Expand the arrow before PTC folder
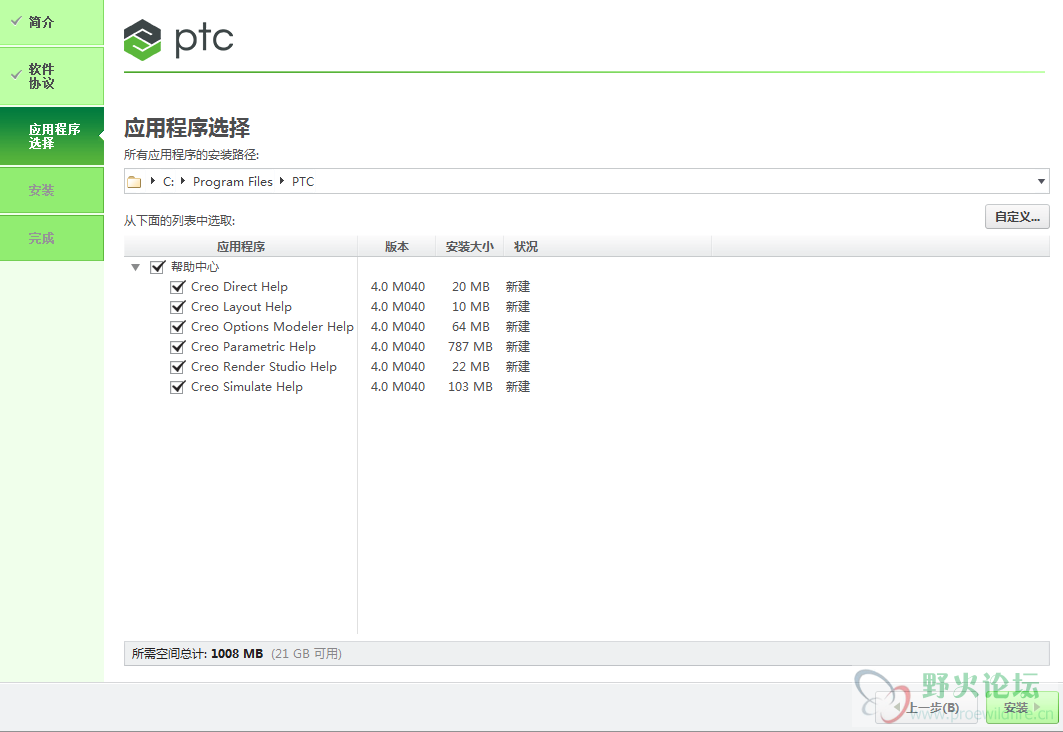Viewport: 1063px width, 732px height. [x=282, y=181]
